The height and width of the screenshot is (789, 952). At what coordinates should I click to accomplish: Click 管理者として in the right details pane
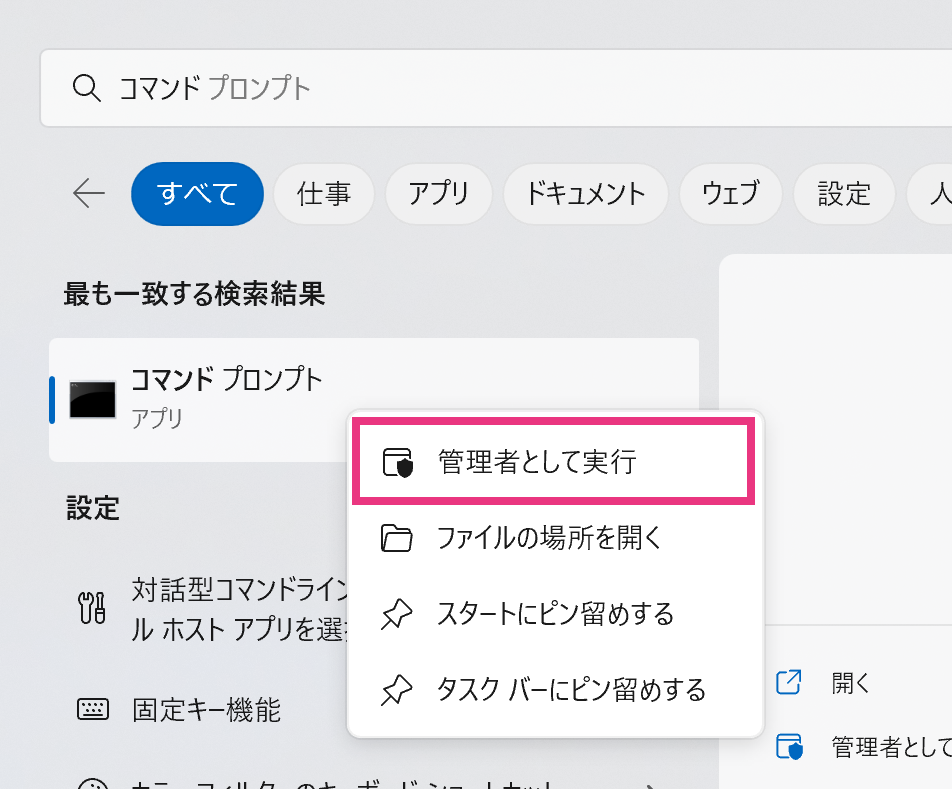point(891,747)
